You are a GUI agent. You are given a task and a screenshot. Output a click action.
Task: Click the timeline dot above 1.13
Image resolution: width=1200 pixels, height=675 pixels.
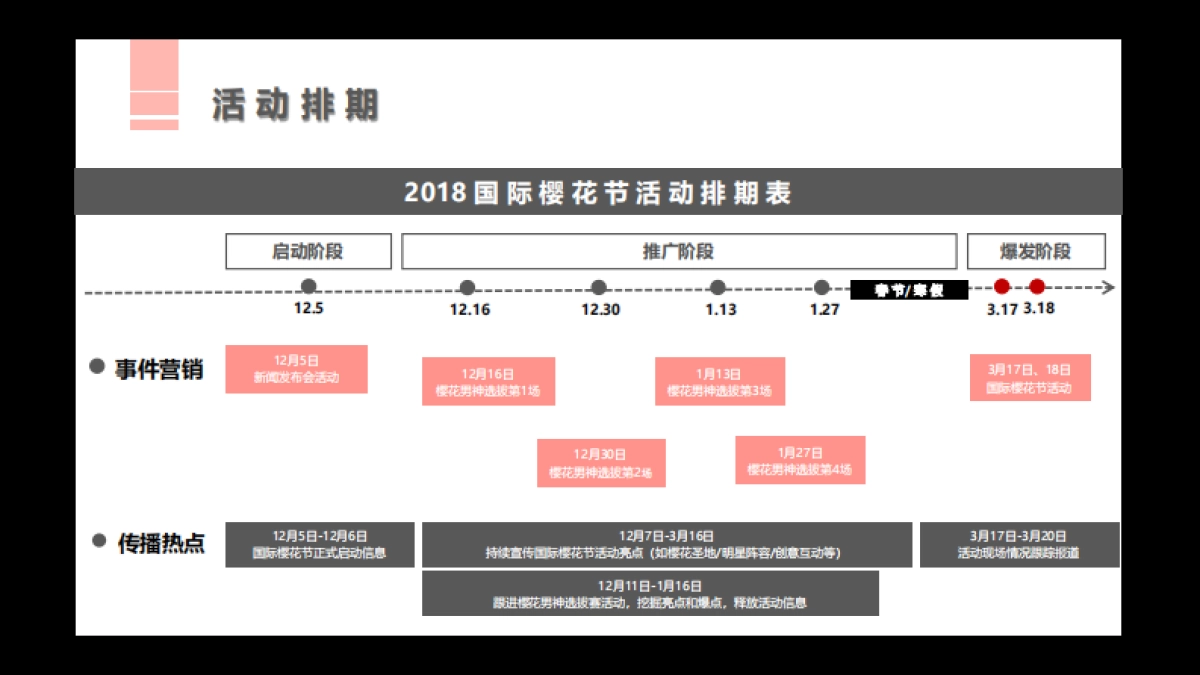718,287
